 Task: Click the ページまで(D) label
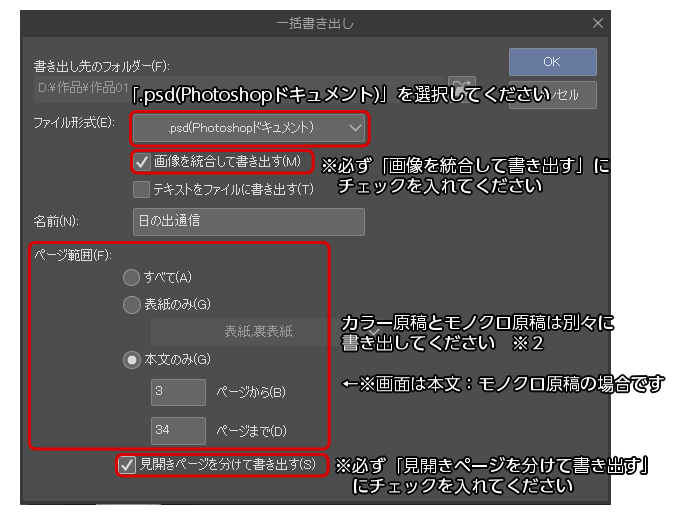tap(251, 431)
